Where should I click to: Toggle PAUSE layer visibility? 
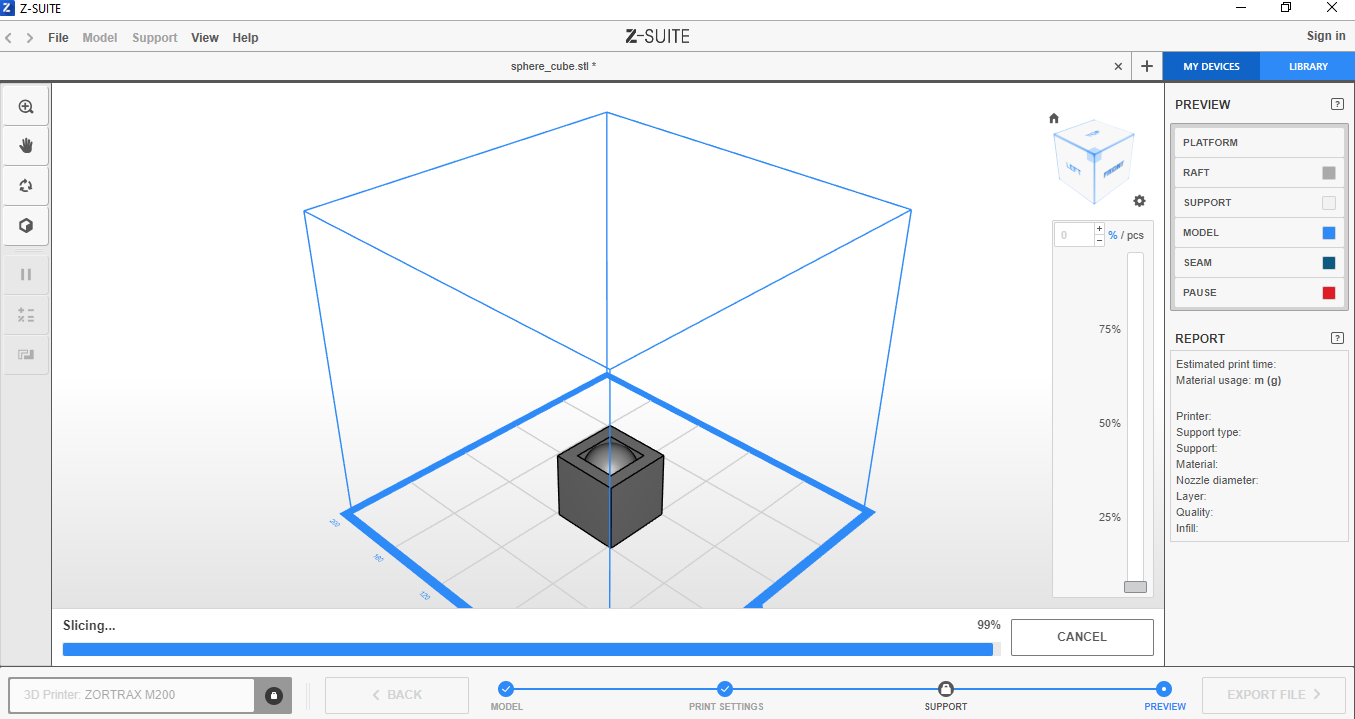click(x=1259, y=293)
